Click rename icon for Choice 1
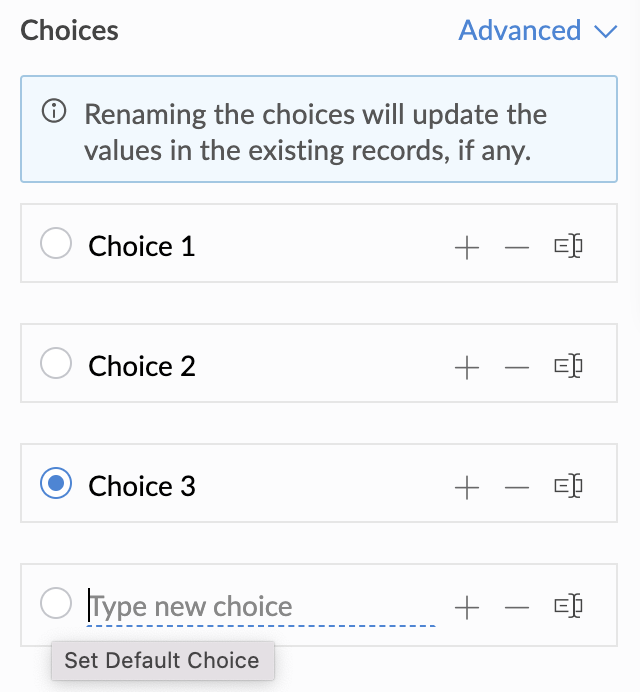640x692 pixels. [568, 246]
